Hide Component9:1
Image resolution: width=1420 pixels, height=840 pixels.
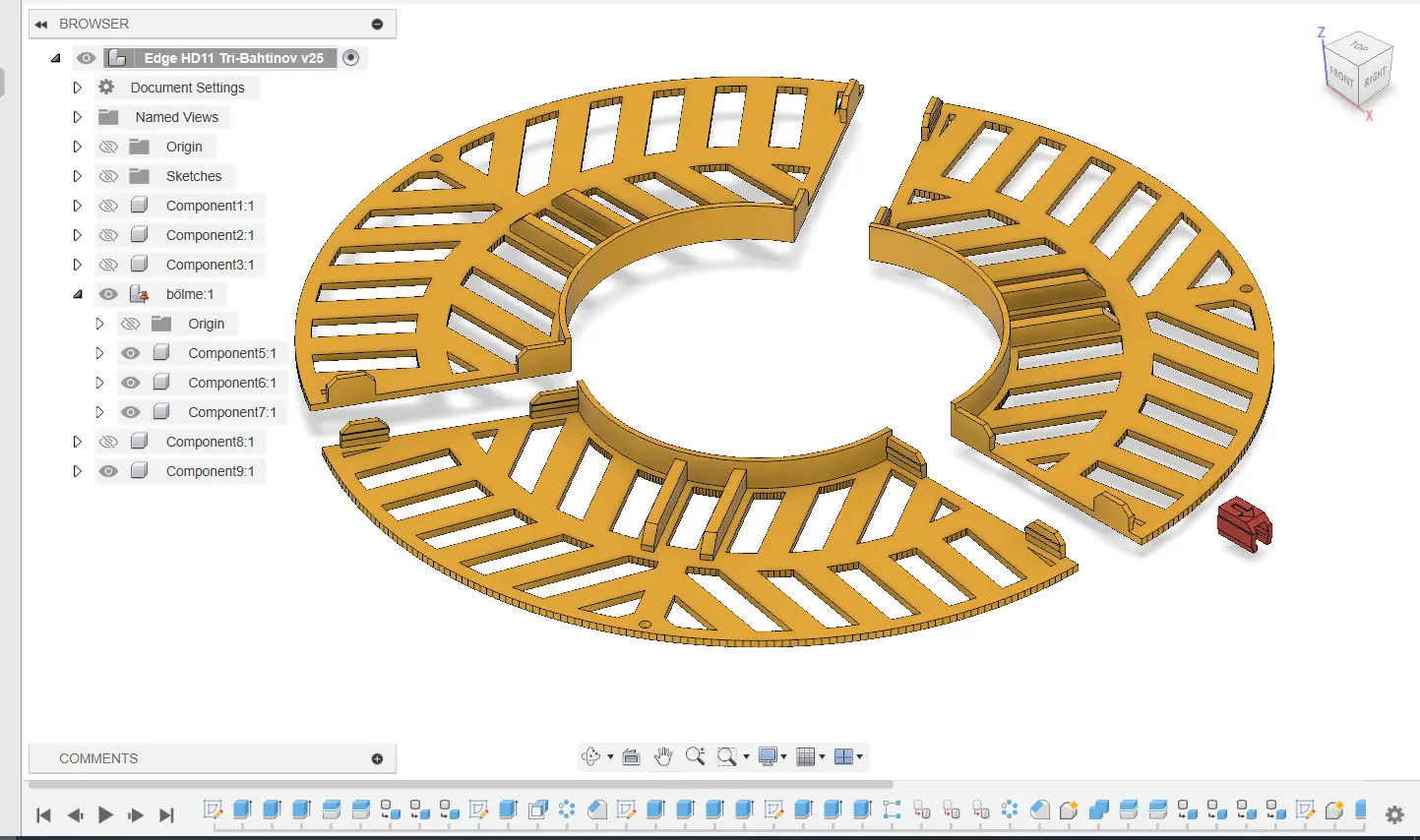[108, 471]
